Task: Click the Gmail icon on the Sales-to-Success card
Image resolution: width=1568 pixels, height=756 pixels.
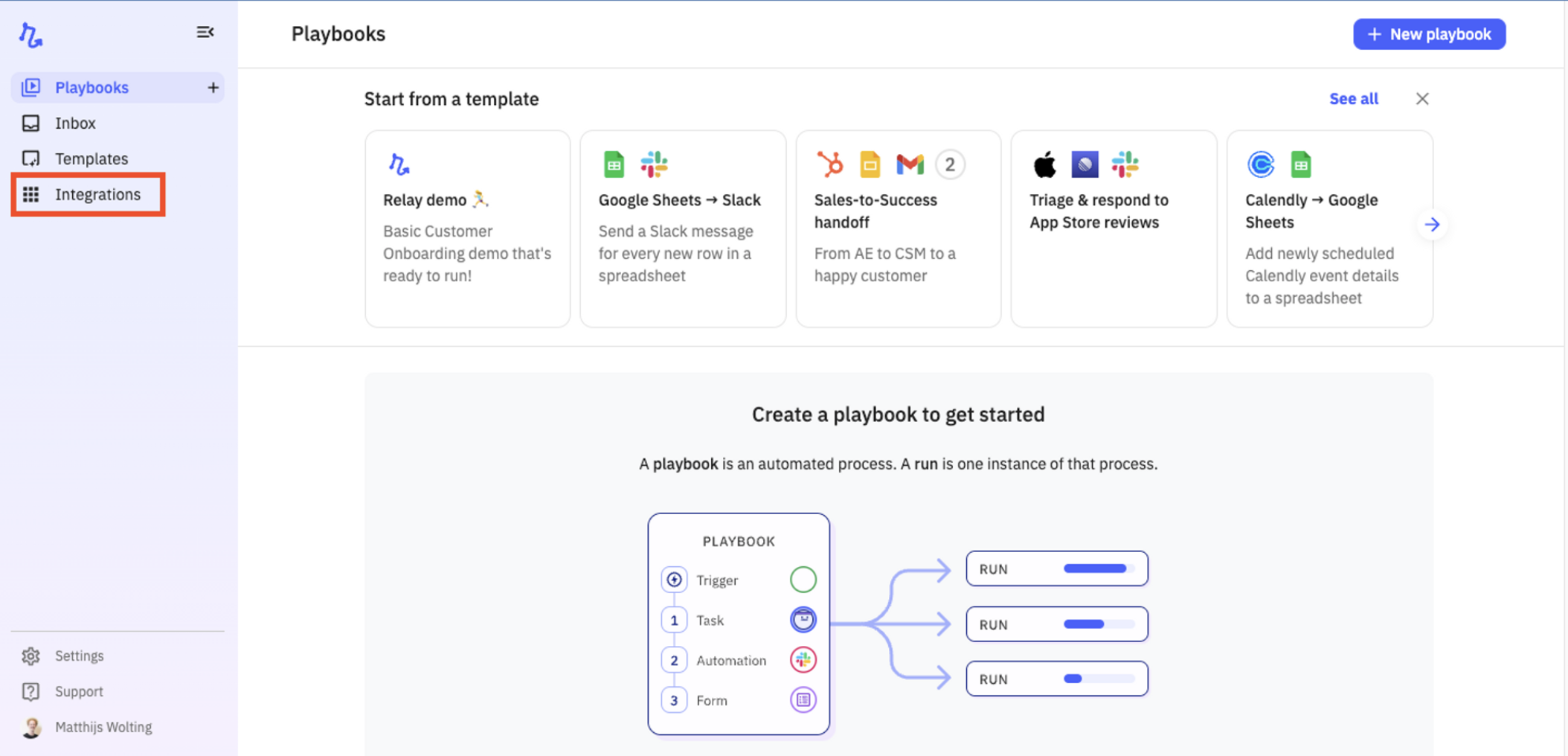Action: click(x=909, y=164)
